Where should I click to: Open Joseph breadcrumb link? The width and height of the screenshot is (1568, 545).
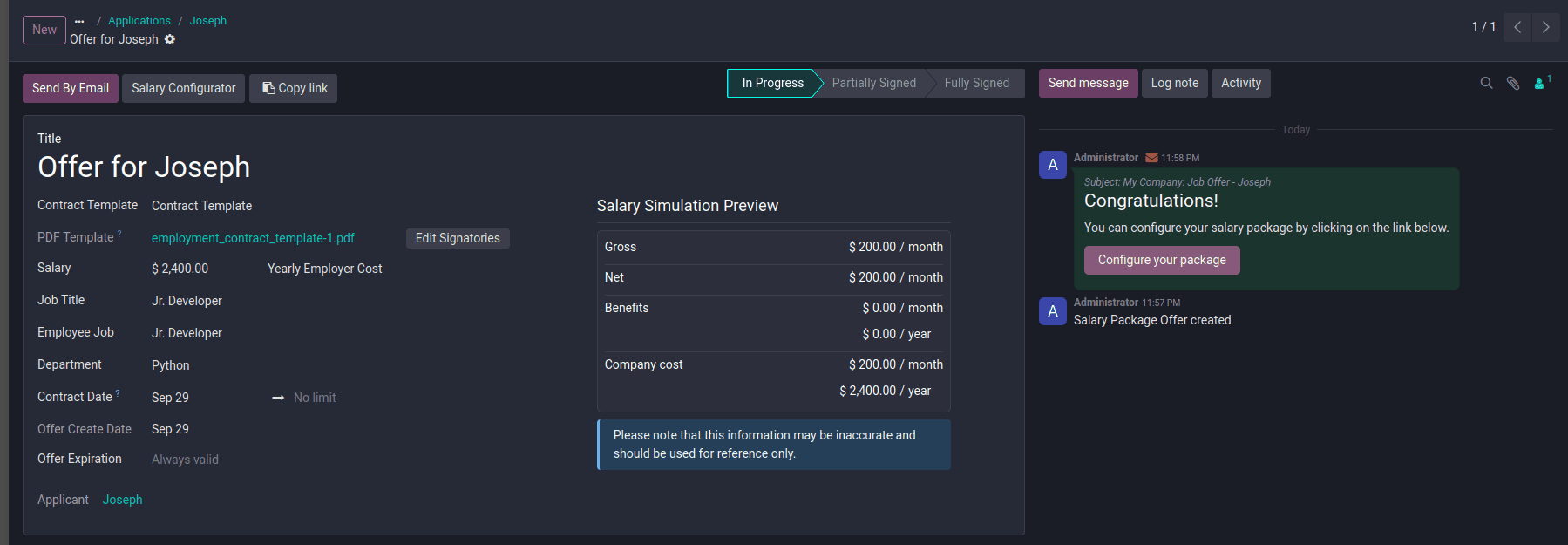pos(208,21)
